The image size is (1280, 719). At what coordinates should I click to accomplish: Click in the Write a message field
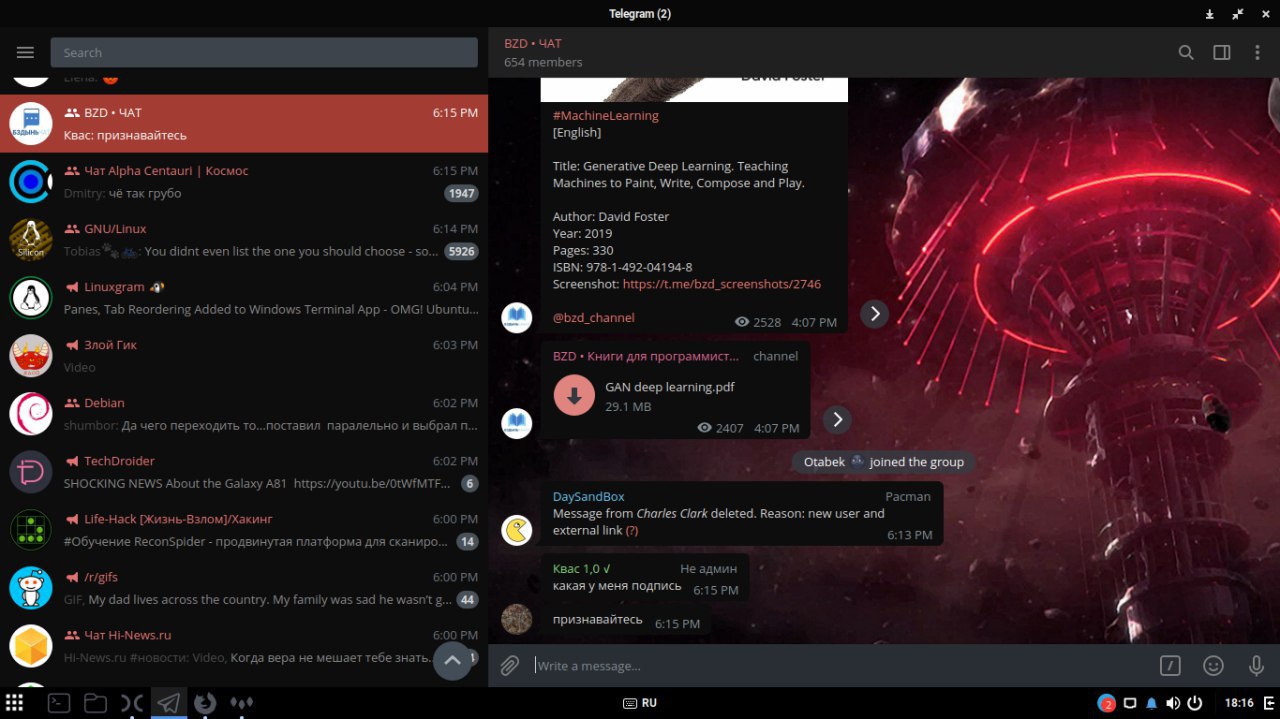click(x=840, y=666)
